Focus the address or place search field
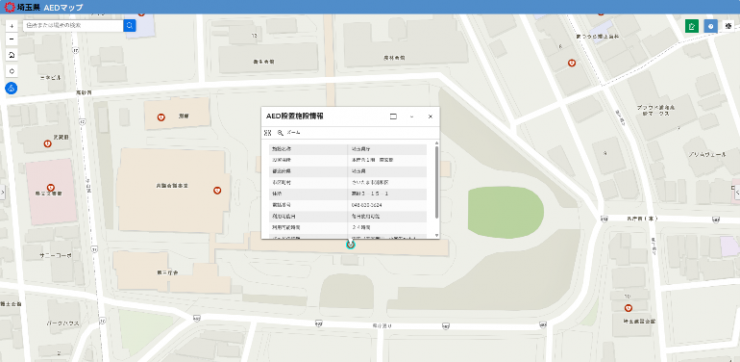 tap(73, 25)
